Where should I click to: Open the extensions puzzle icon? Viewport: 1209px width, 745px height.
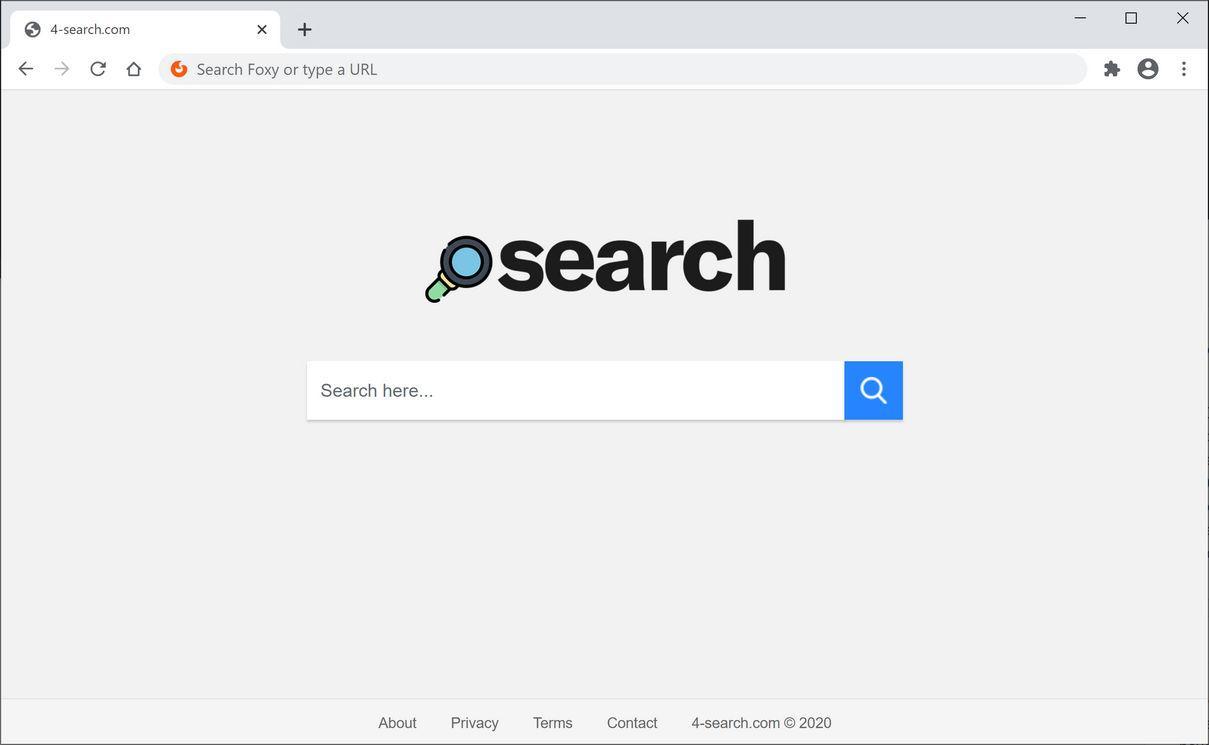[x=1112, y=69]
